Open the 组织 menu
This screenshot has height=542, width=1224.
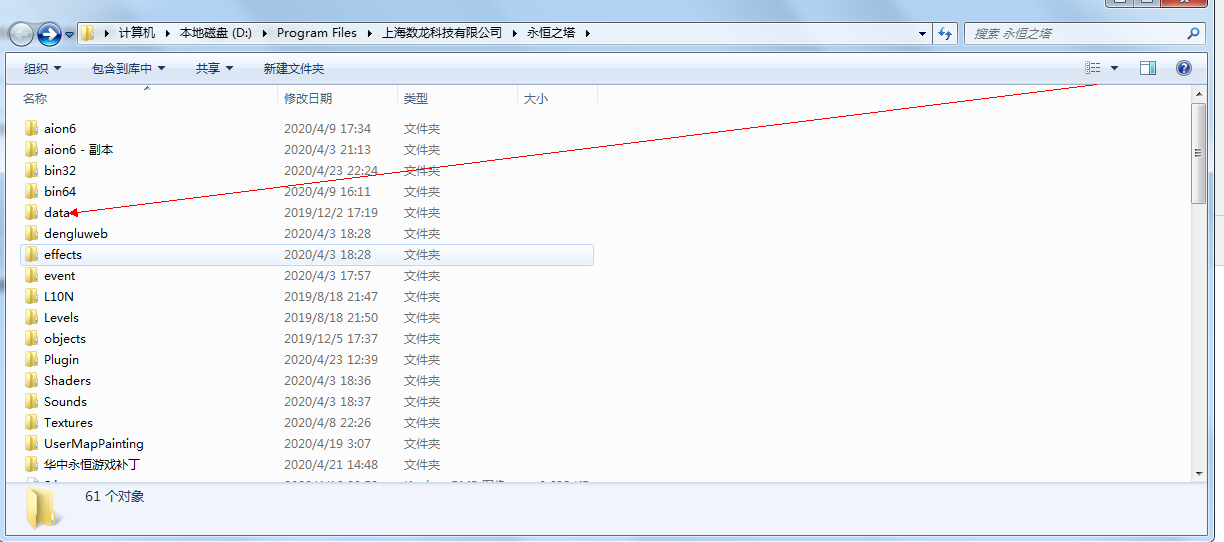coord(43,68)
